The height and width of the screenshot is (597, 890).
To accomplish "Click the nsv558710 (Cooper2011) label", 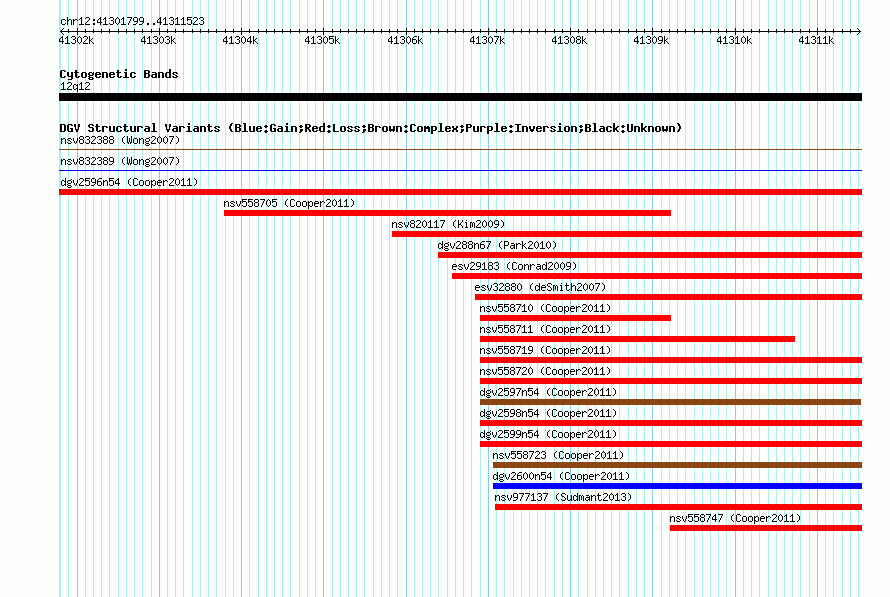I will [x=545, y=308].
